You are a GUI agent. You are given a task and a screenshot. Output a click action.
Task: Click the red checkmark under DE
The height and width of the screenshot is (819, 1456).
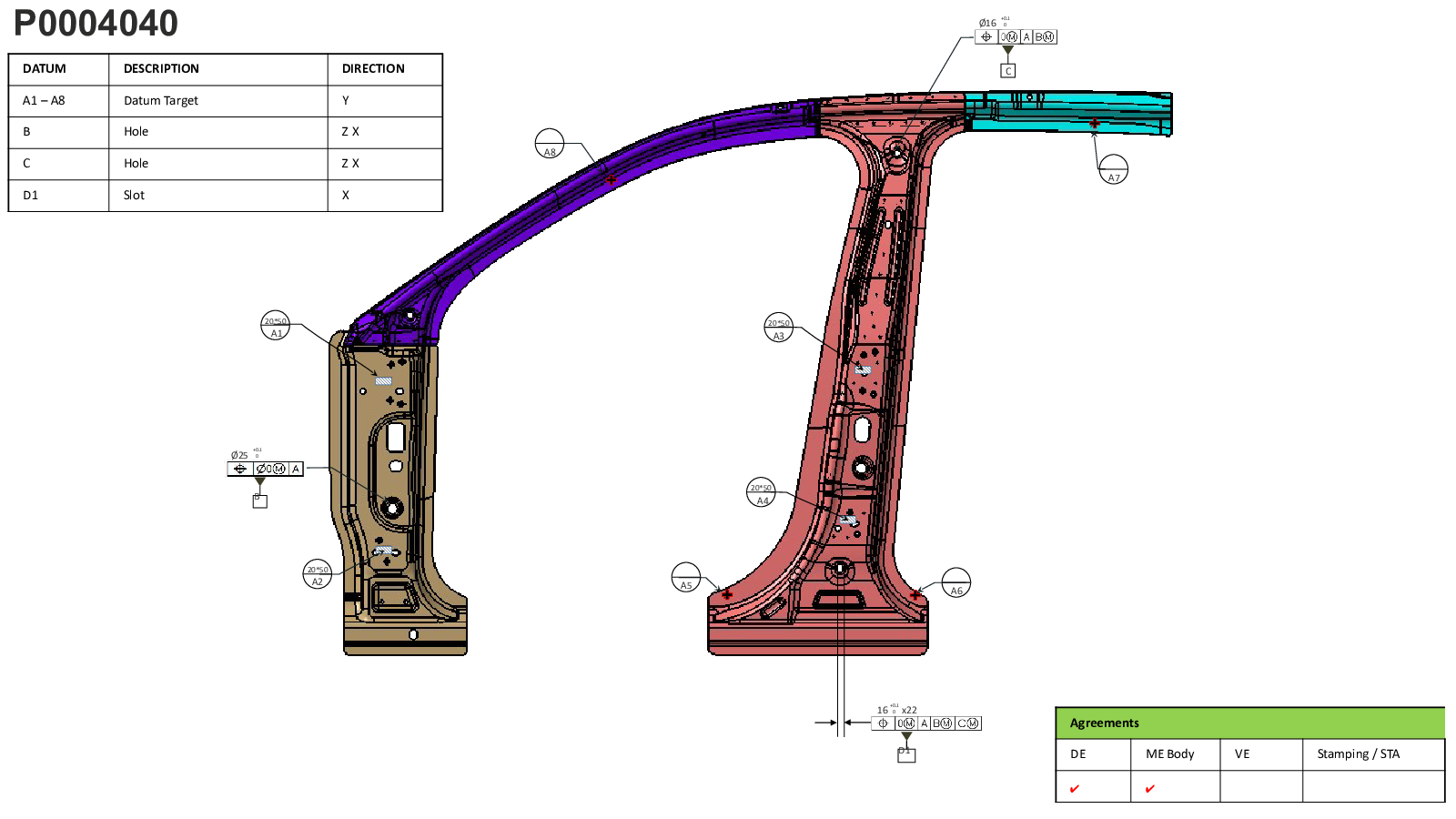(1075, 789)
